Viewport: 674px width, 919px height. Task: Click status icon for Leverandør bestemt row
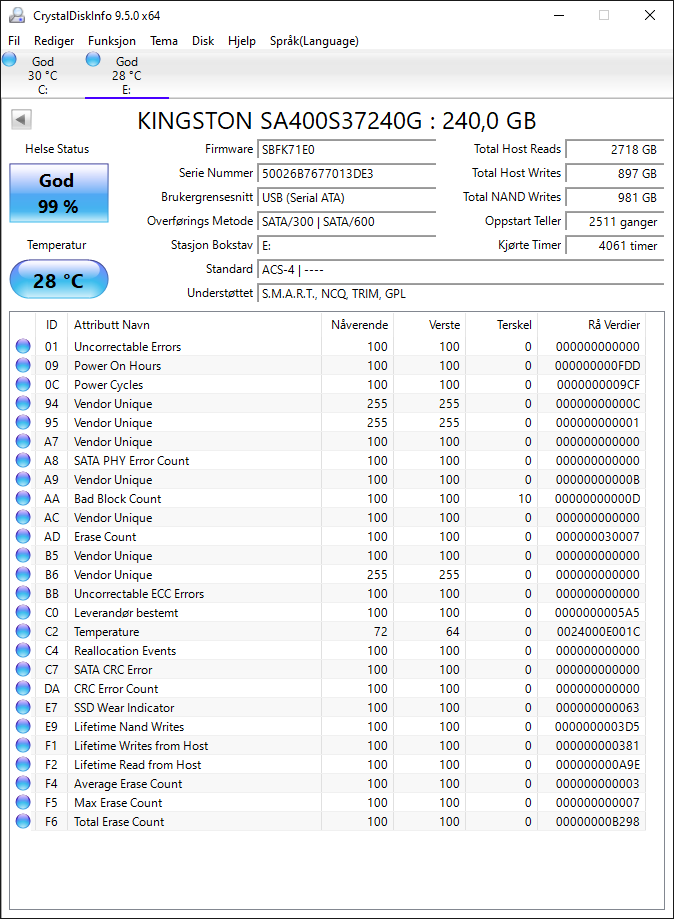click(23, 612)
